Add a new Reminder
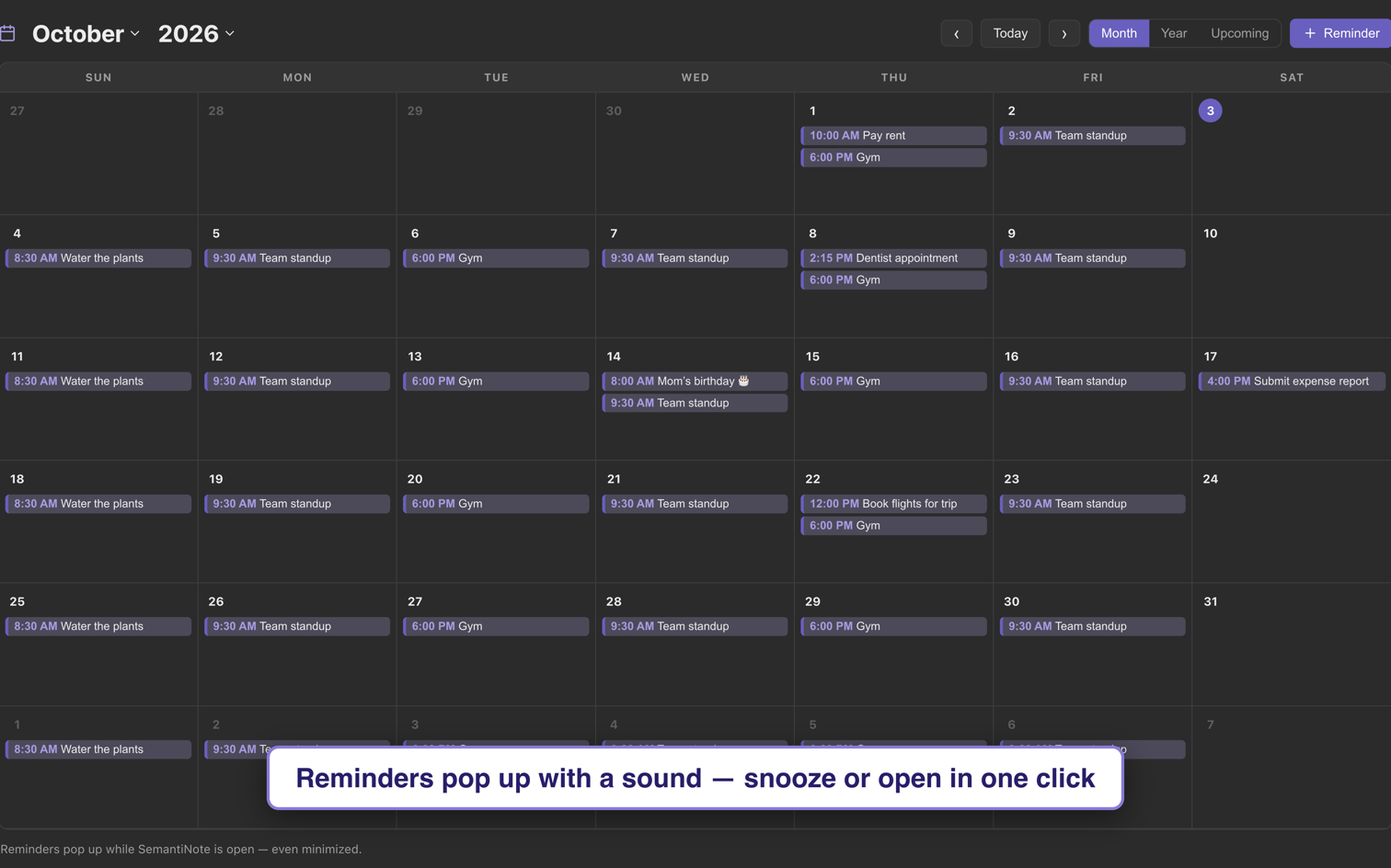This screenshot has width=1391, height=868. click(x=1341, y=33)
